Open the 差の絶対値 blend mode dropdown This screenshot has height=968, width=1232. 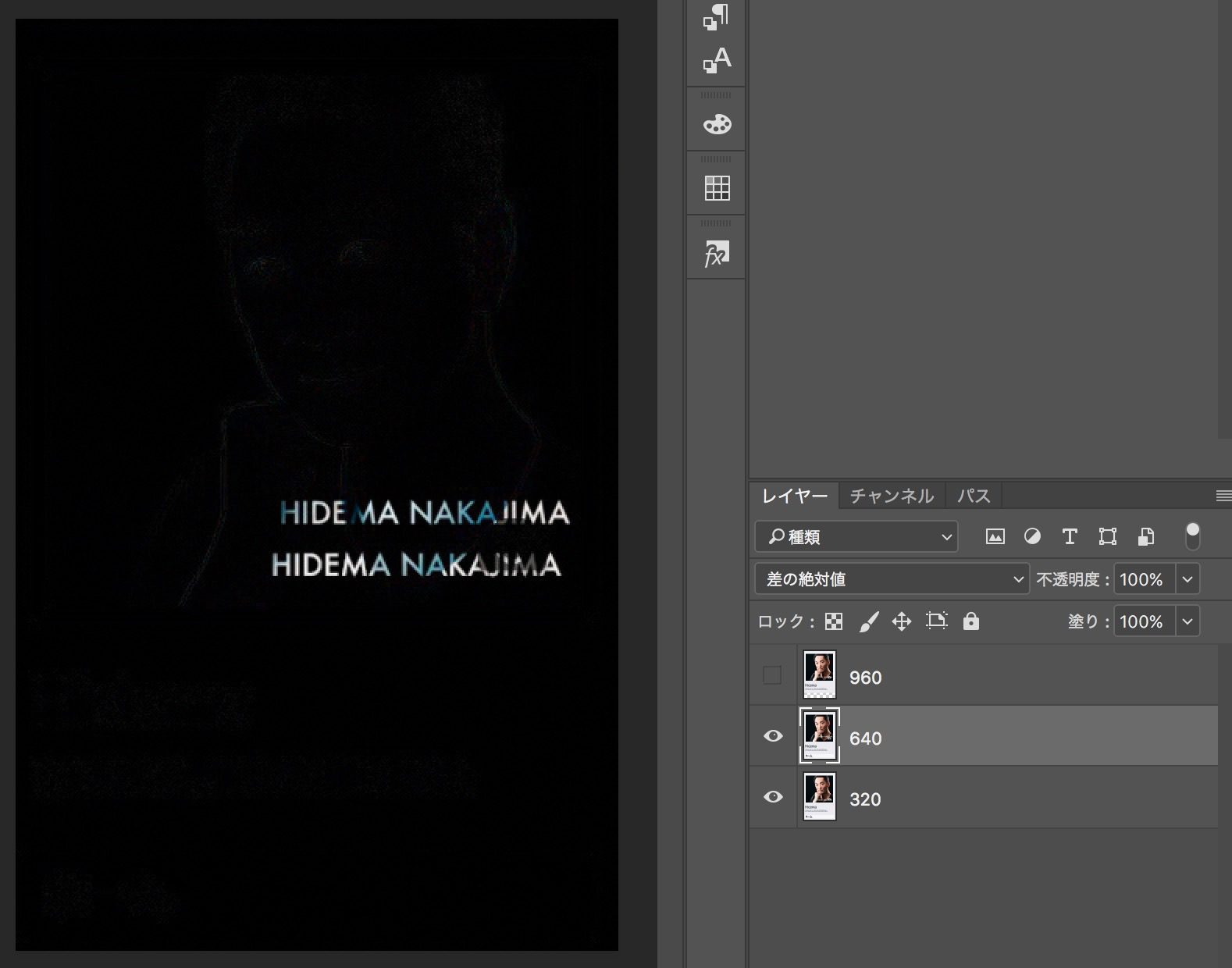[x=890, y=579]
